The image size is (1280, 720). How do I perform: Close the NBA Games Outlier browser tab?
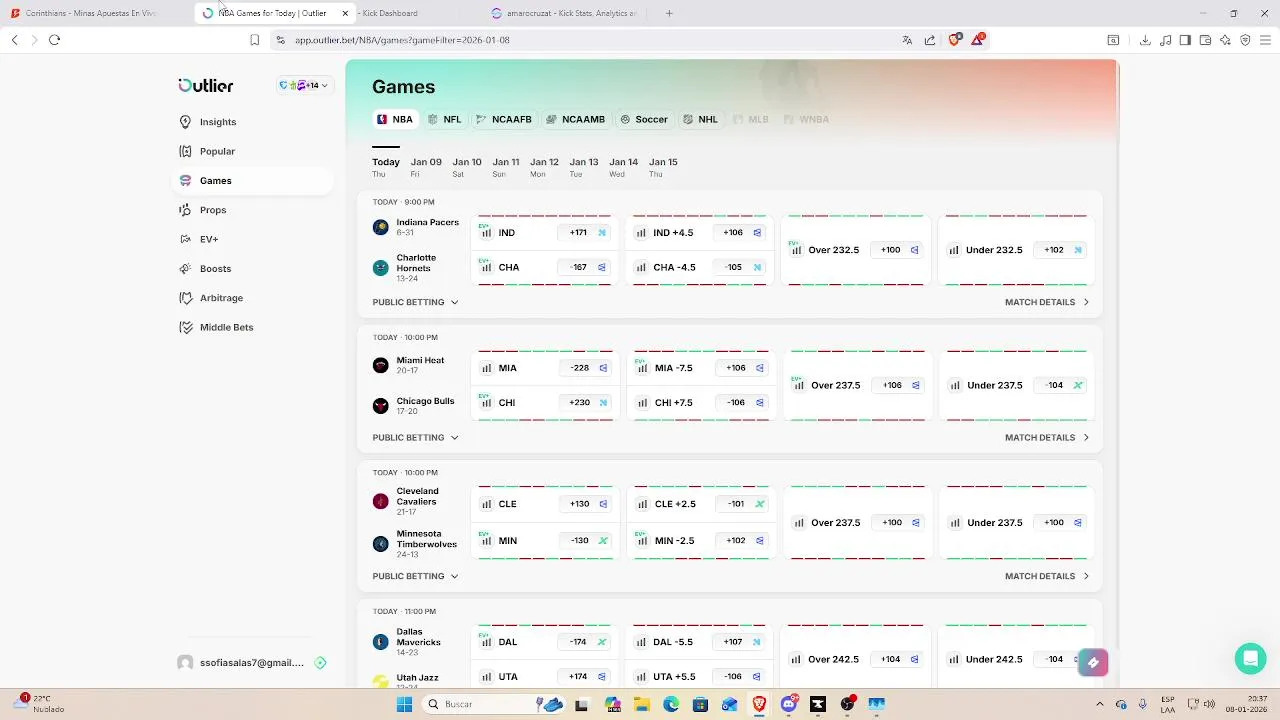click(x=345, y=13)
